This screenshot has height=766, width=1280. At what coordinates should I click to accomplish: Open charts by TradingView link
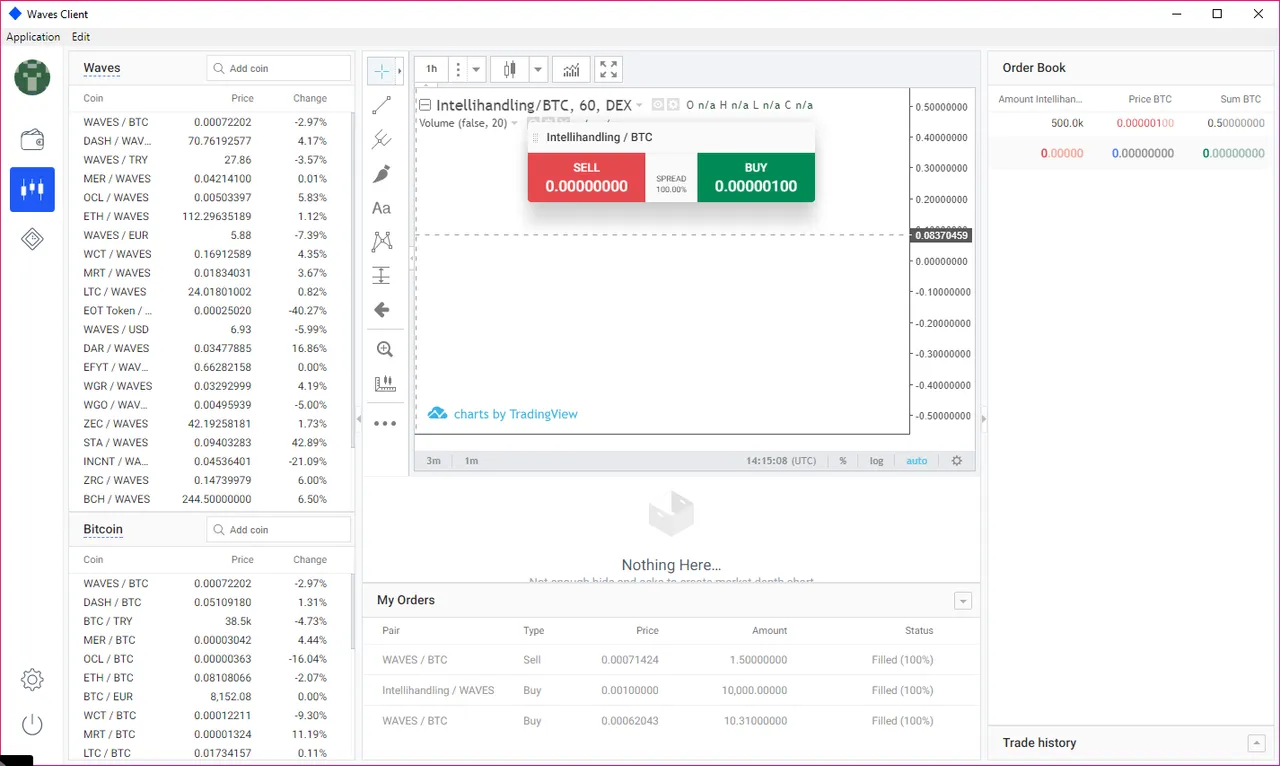503,414
